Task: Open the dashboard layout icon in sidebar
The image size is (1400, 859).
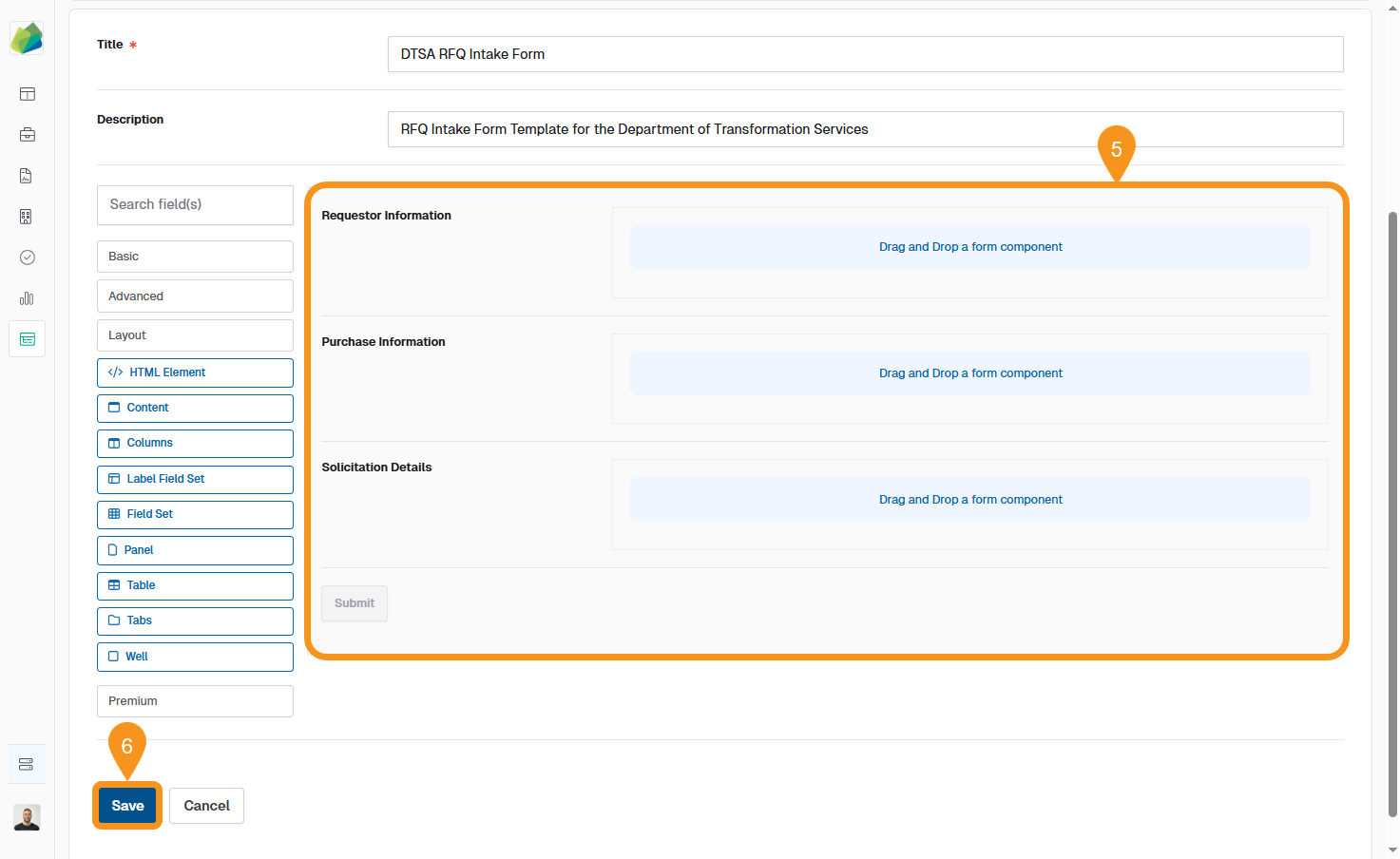Action: (x=28, y=94)
